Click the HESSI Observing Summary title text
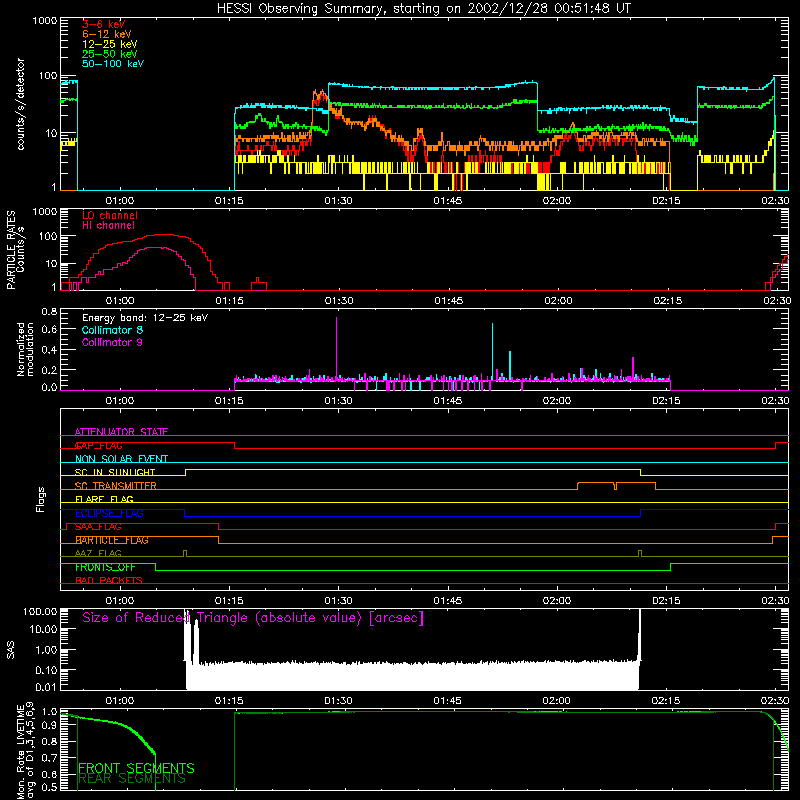Image resolution: width=800 pixels, height=800 pixels. (x=423, y=9)
